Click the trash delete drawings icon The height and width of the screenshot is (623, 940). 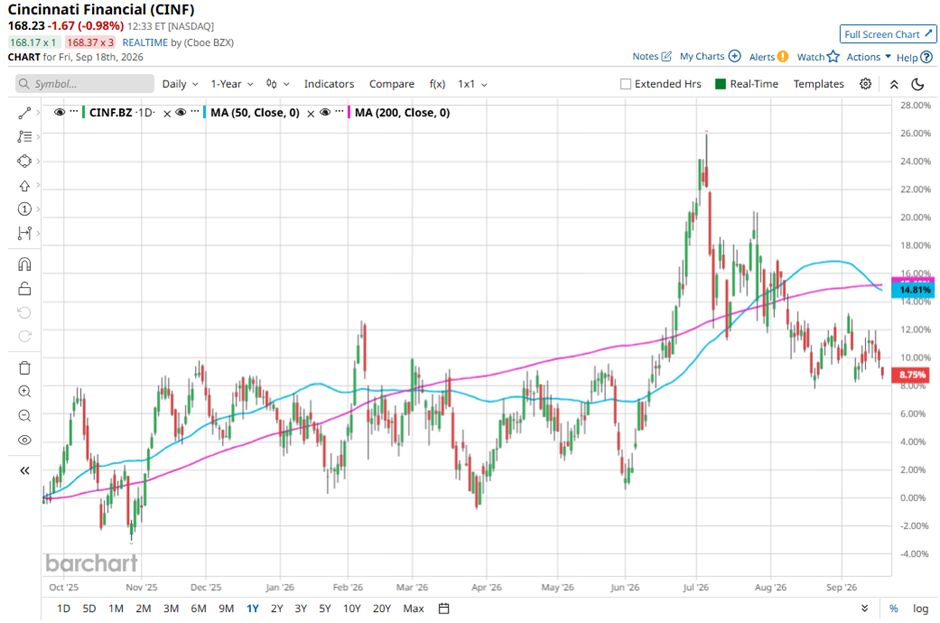coord(25,368)
